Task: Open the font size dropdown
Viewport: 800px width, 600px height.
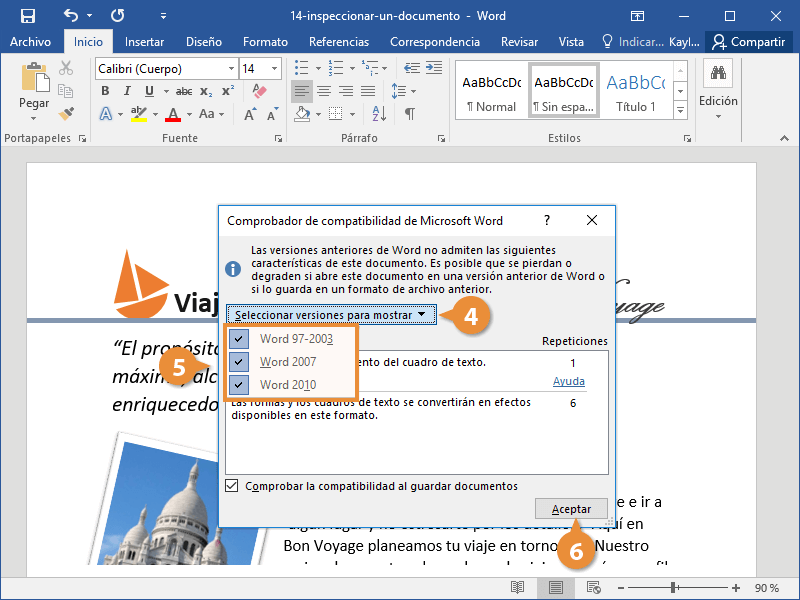Action: pos(274,68)
